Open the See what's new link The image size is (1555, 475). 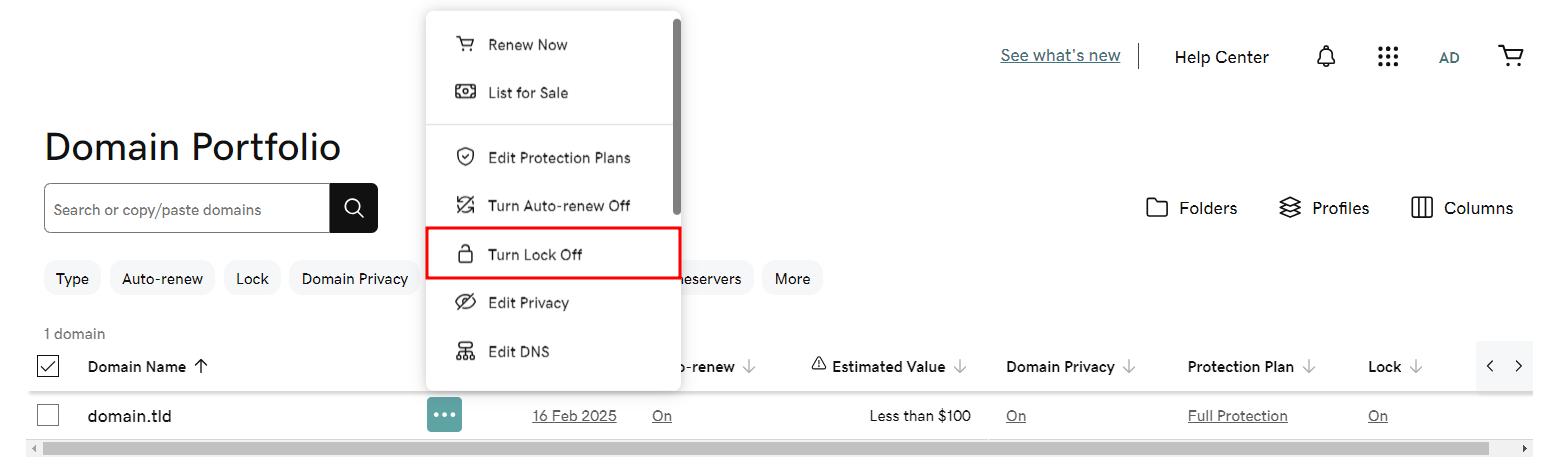tap(1060, 56)
